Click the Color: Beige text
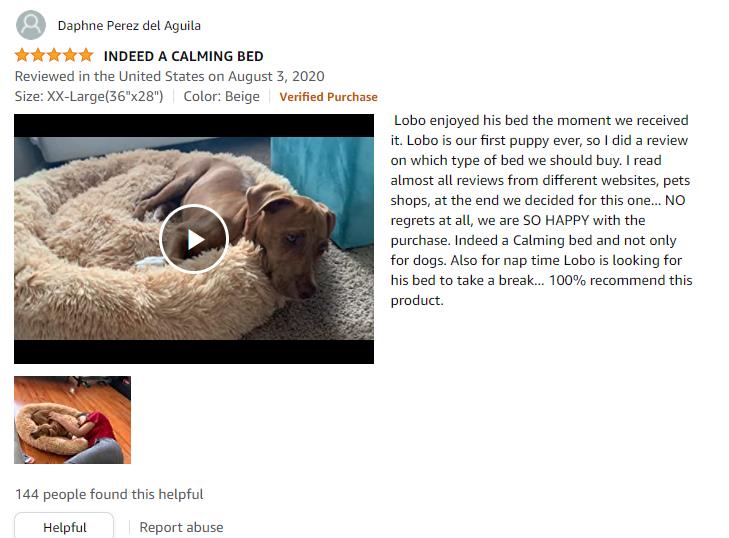This screenshot has height=538, width=729. tap(222, 96)
